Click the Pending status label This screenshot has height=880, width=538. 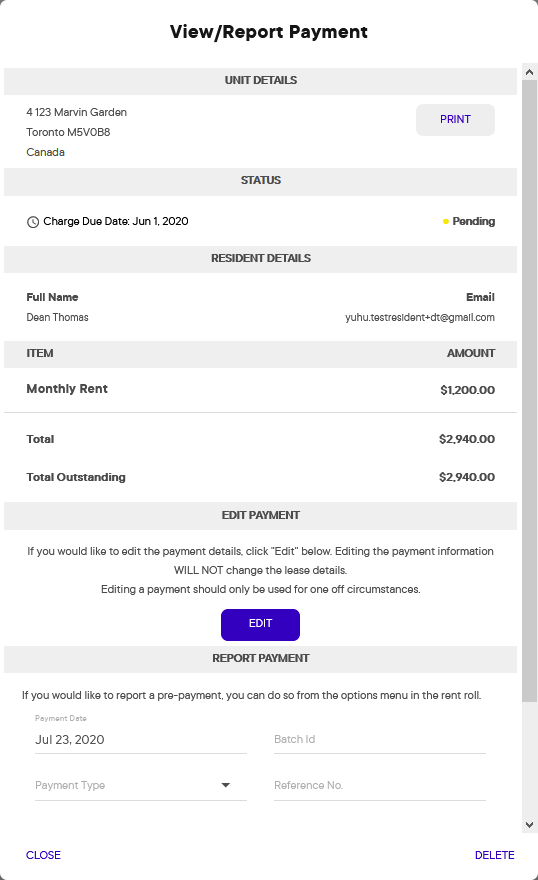(473, 222)
